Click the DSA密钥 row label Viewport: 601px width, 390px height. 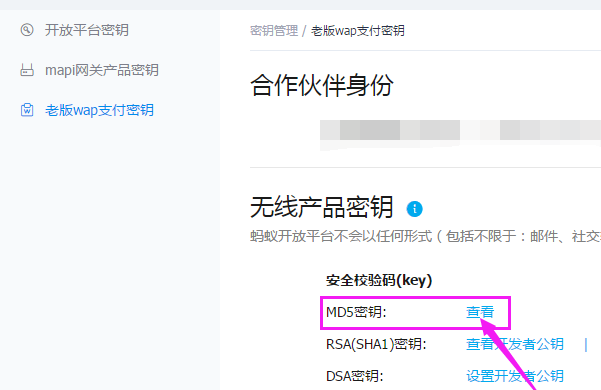(x=355, y=376)
